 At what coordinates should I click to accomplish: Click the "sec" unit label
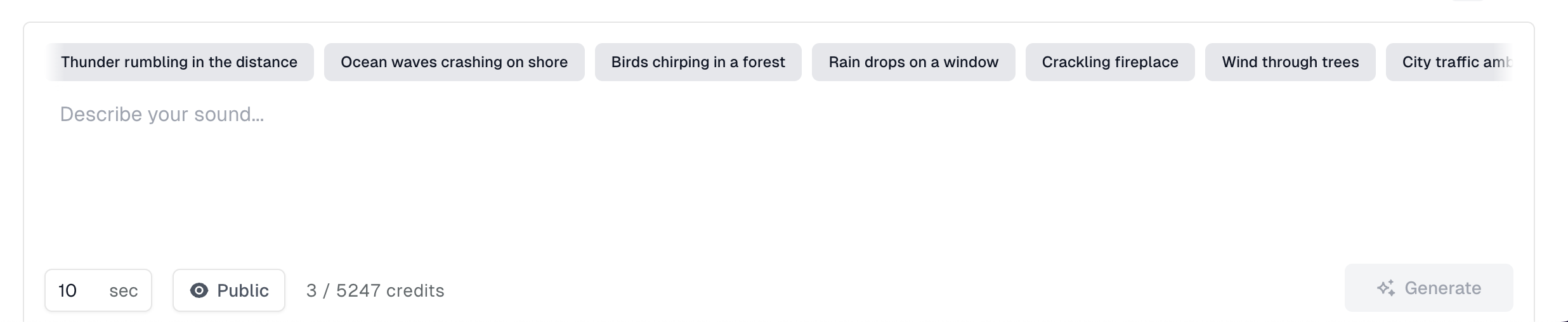pyautogui.click(x=123, y=291)
